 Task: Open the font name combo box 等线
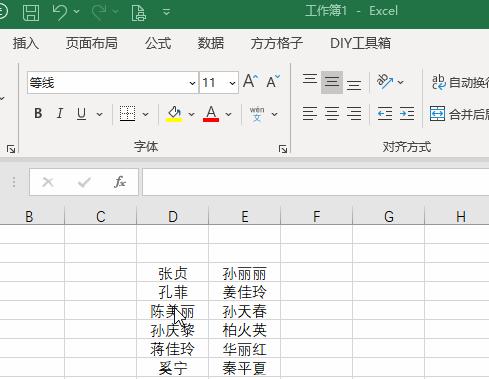(x=113, y=82)
